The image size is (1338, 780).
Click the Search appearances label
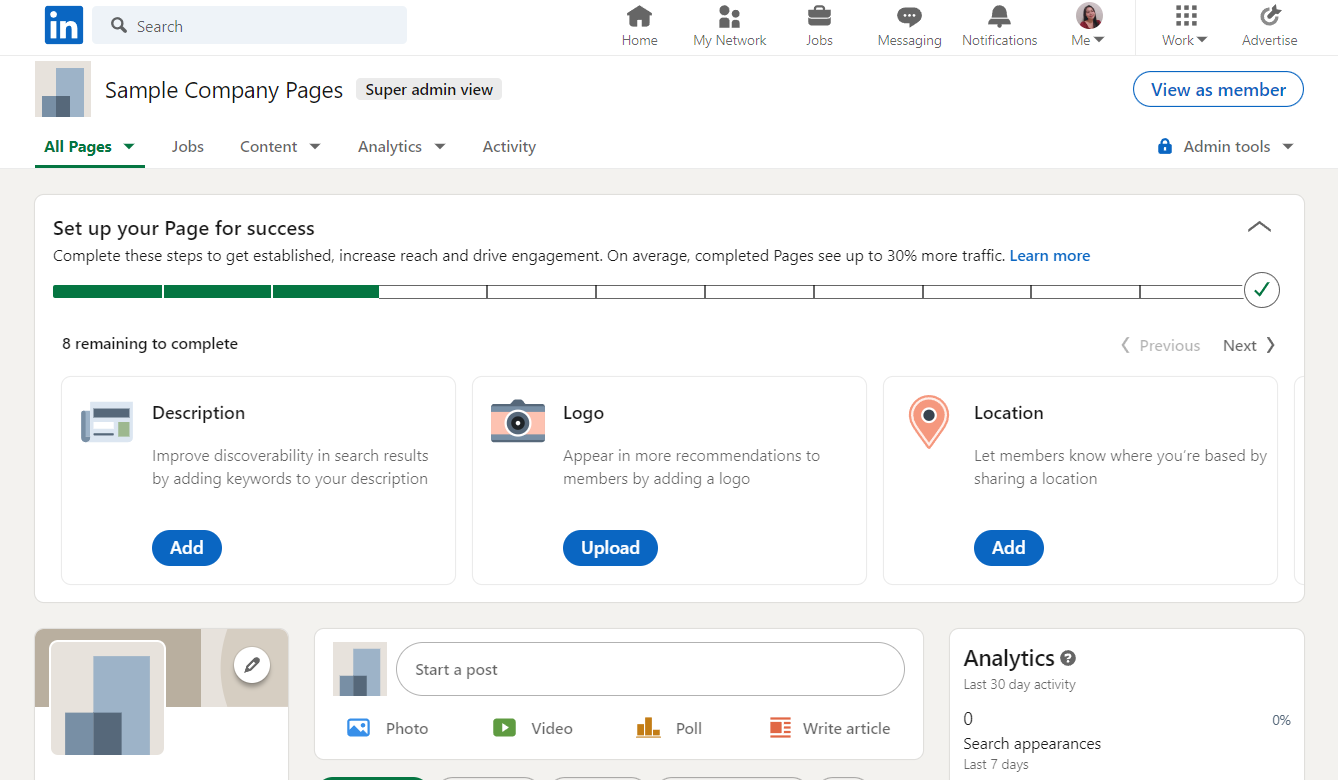(1032, 744)
